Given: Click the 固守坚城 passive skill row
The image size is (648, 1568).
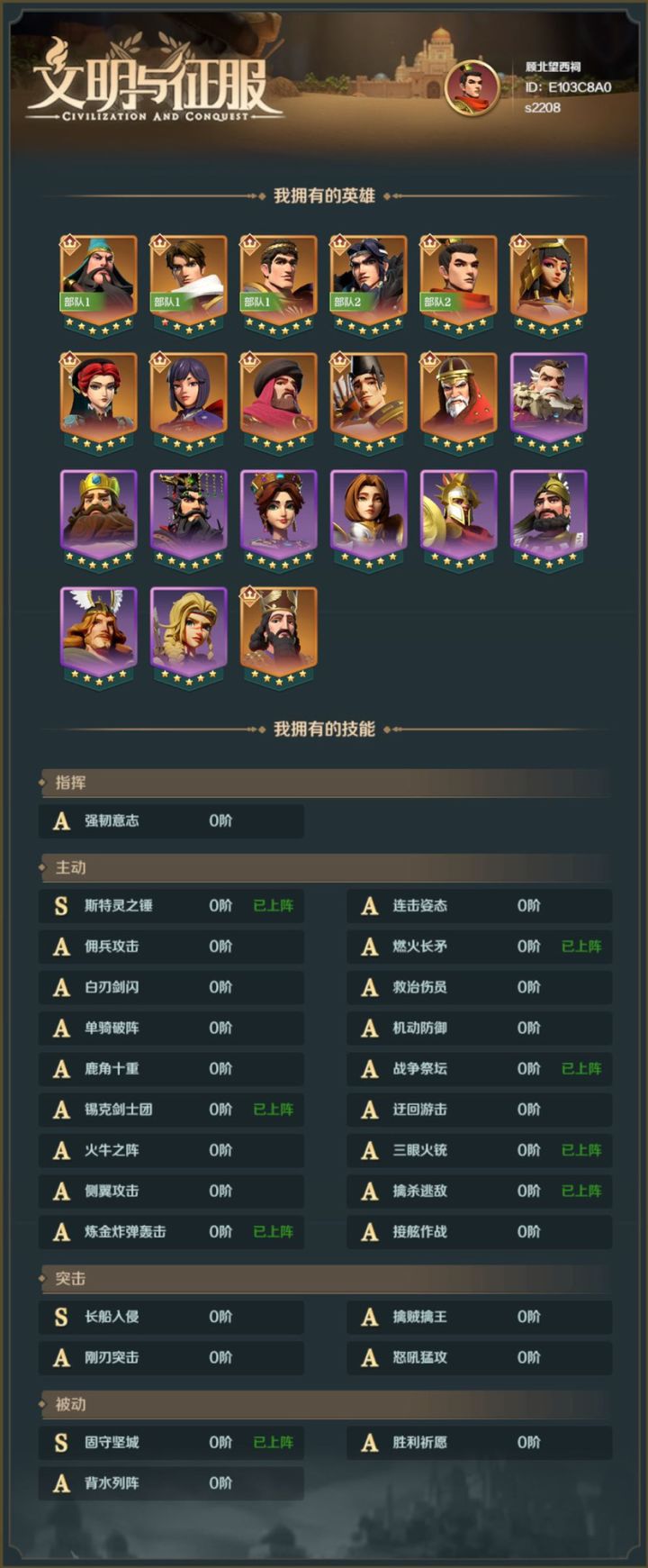Looking at the screenshot, I should coord(171,1443).
